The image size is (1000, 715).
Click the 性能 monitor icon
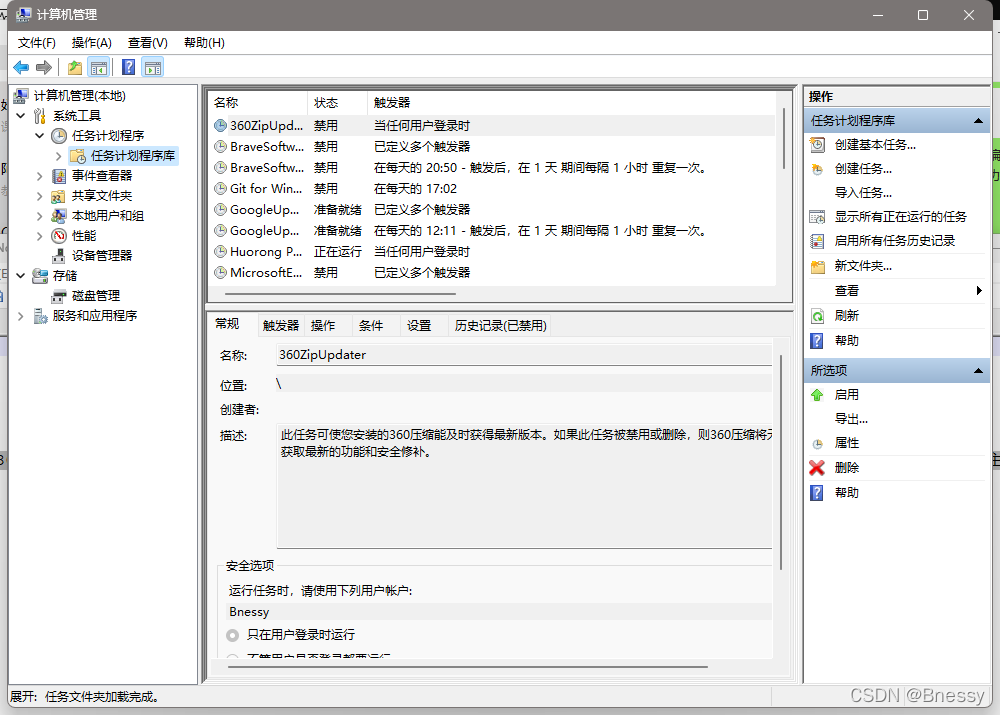point(59,236)
